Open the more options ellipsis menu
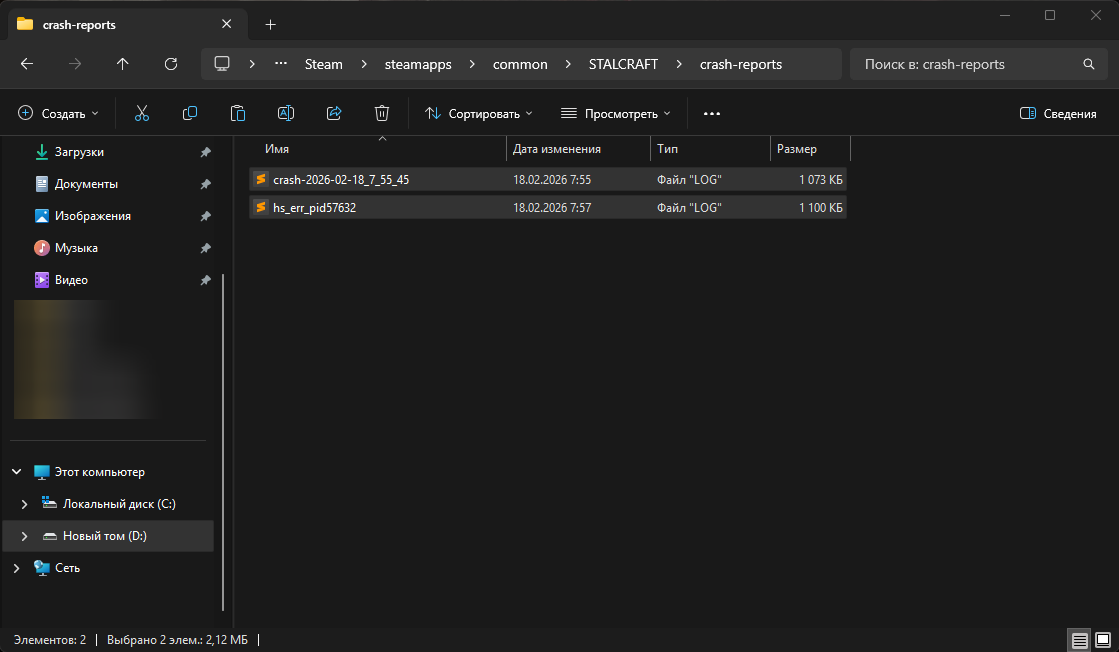 coord(712,114)
